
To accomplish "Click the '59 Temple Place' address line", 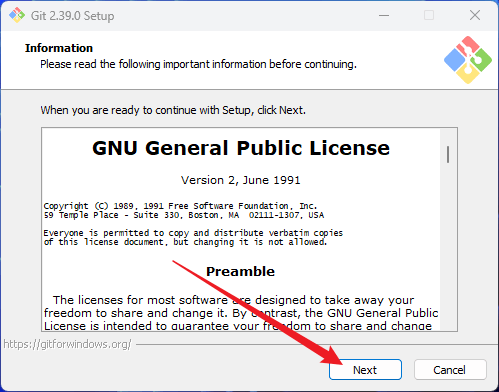I will coord(184,215).
